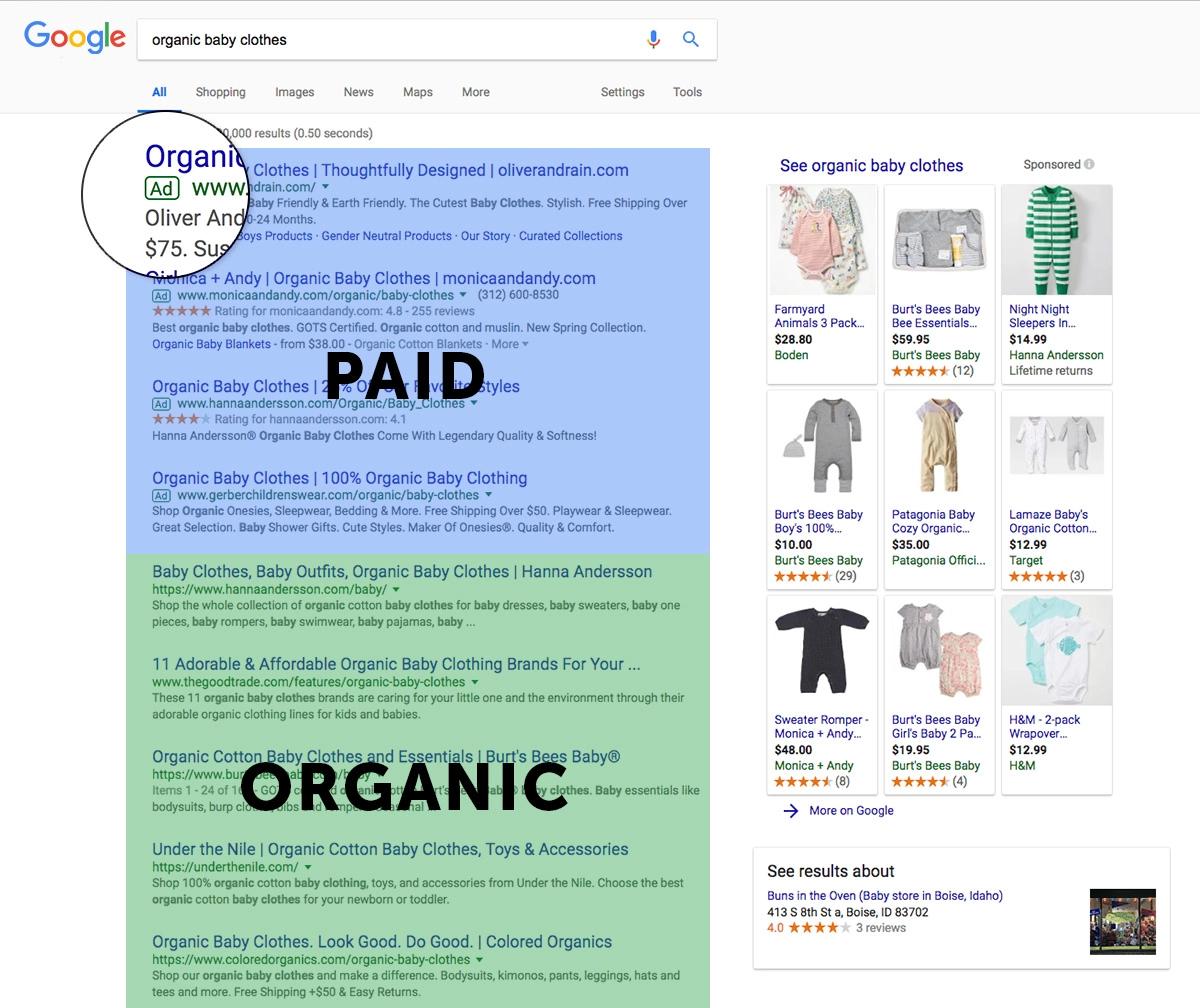Image resolution: width=1200 pixels, height=1008 pixels.
Task: Open Patagonia Baby Cozy Organic product image
Action: 939,445
